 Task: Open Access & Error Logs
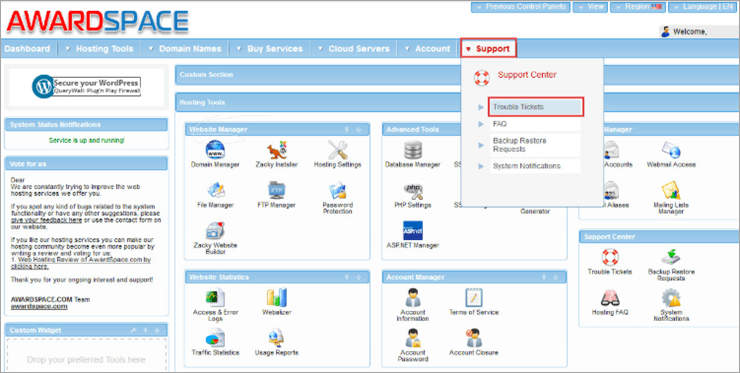(215, 298)
